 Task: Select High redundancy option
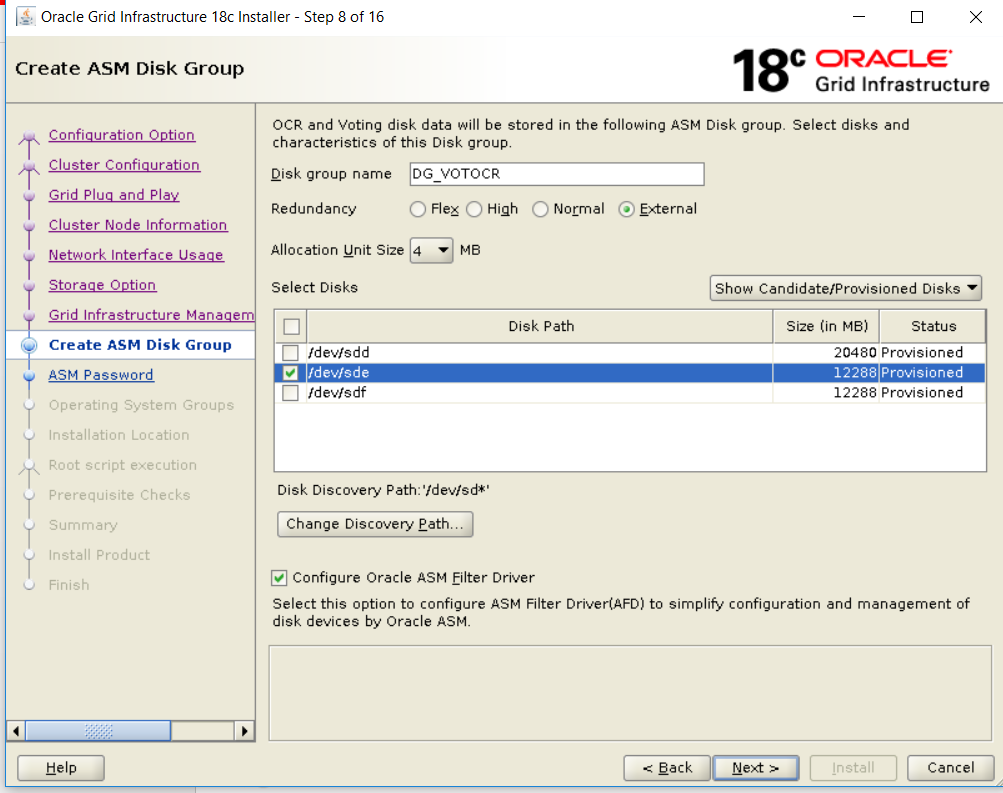474,209
